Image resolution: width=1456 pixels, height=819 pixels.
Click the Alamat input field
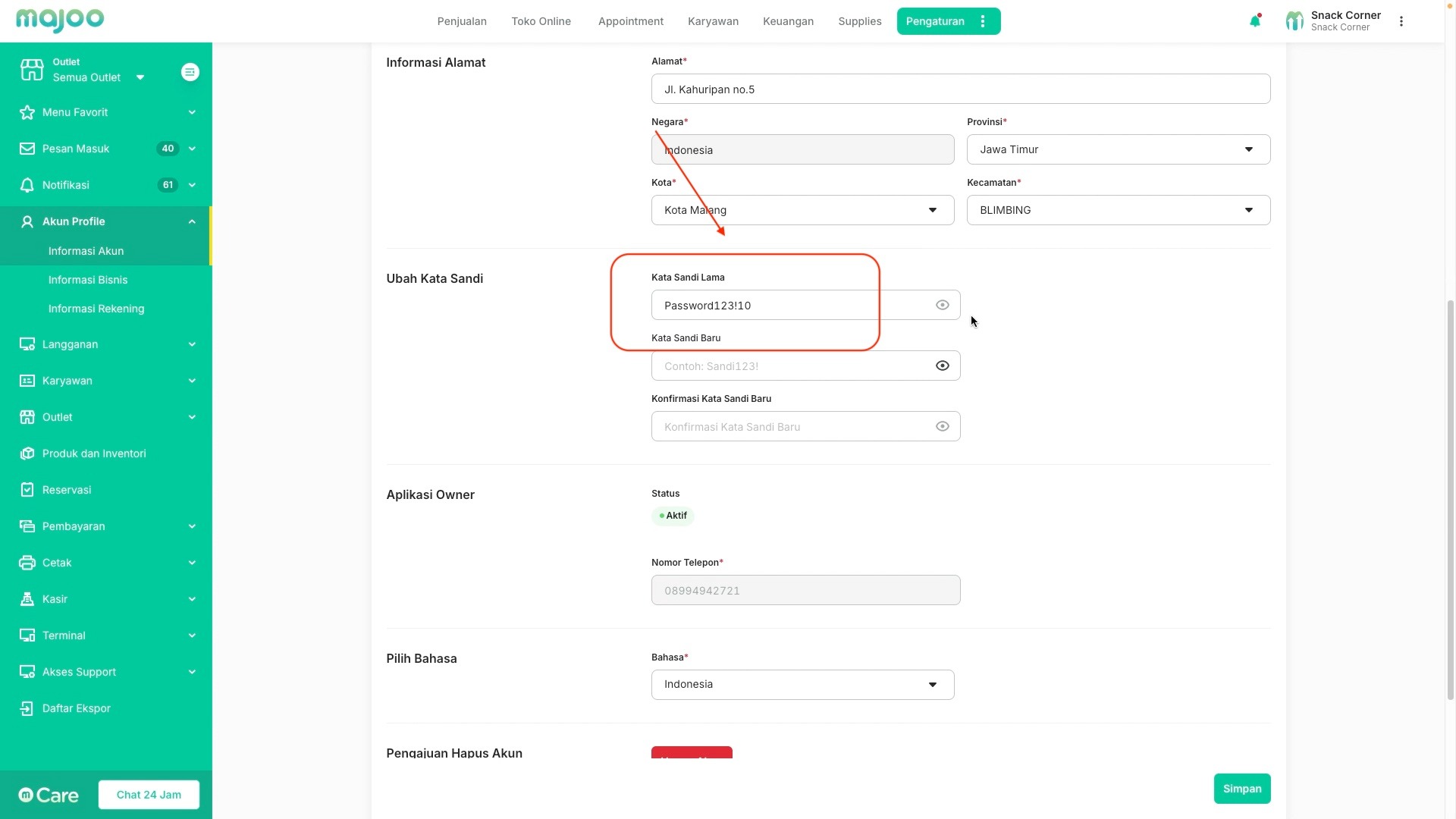coord(960,89)
